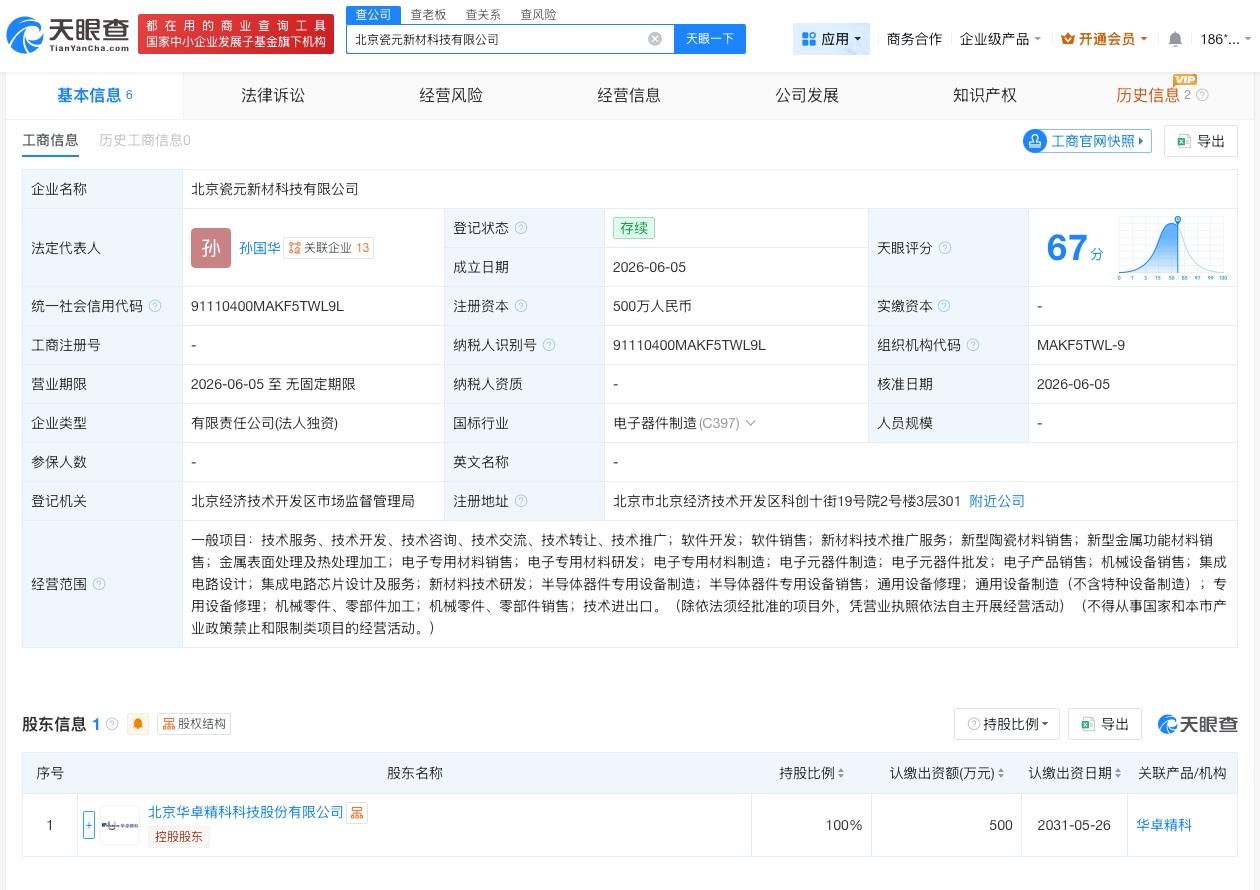Open equity structure icon beside 北京华卓精科科技股份有限公司

tap(357, 813)
